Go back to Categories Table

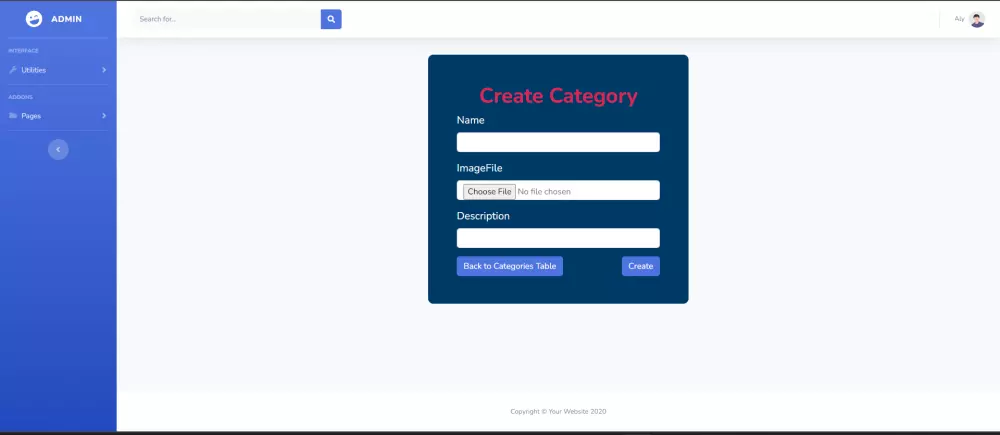pyautogui.click(x=510, y=266)
